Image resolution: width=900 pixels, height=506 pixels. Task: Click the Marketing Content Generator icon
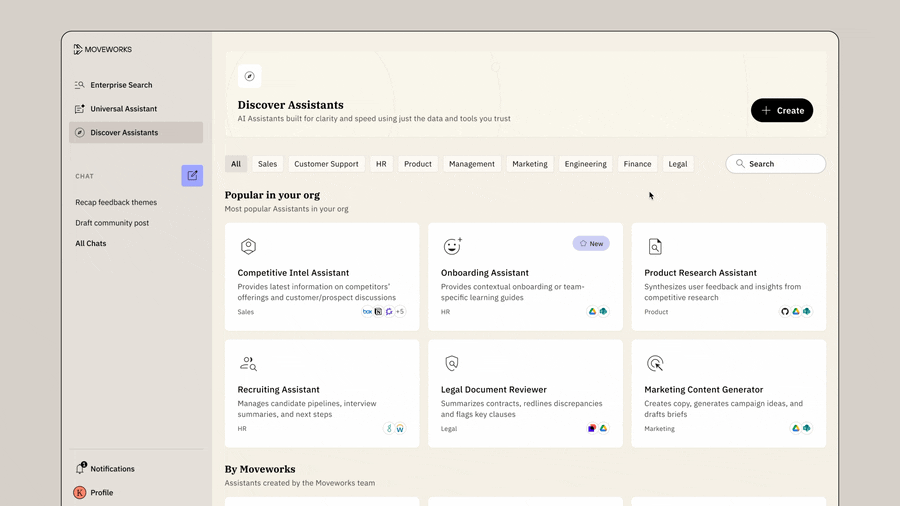(x=655, y=364)
